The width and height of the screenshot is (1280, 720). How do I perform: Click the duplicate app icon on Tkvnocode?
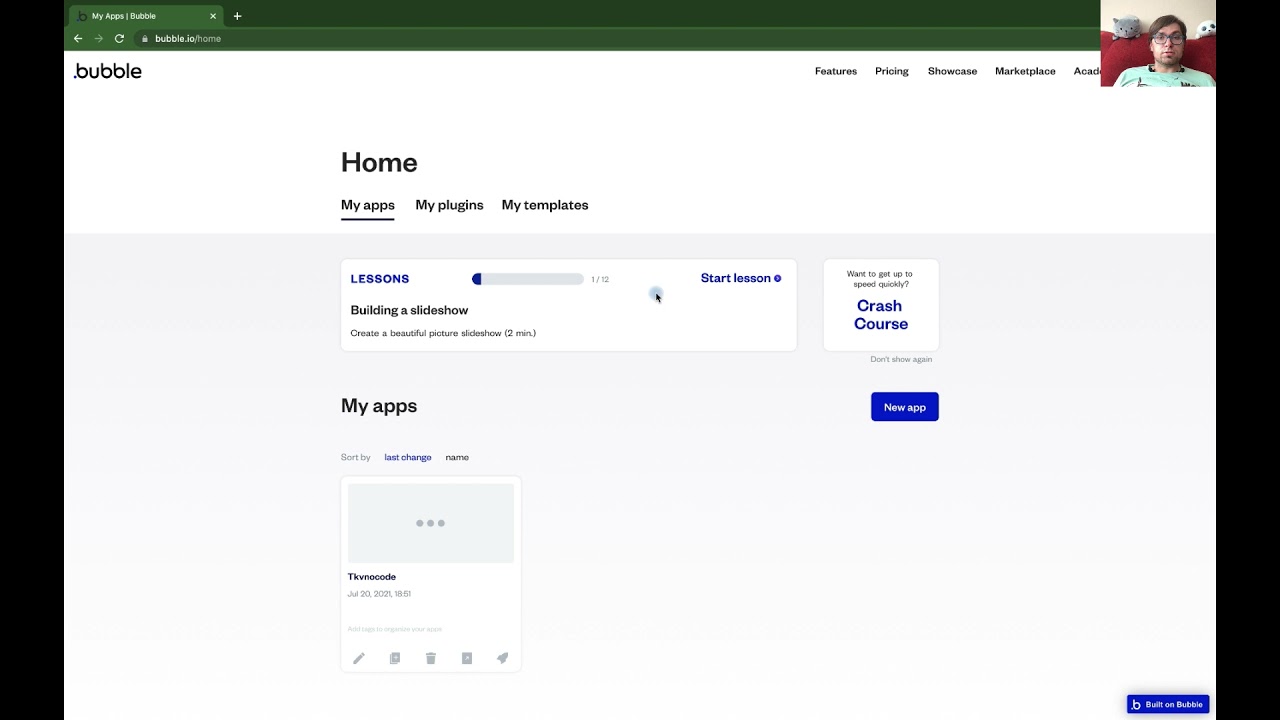(x=395, y=658)
